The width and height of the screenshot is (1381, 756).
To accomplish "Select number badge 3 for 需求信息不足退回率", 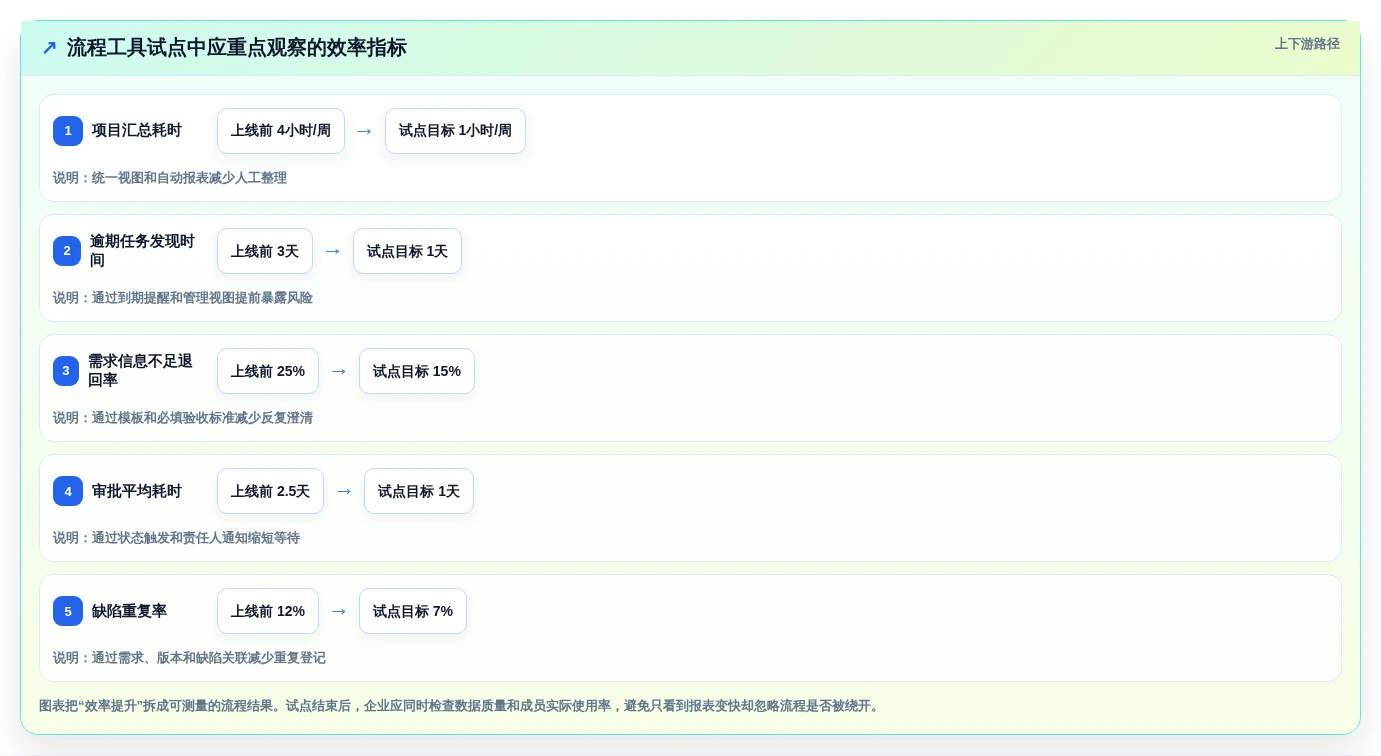I will [66, 371].
